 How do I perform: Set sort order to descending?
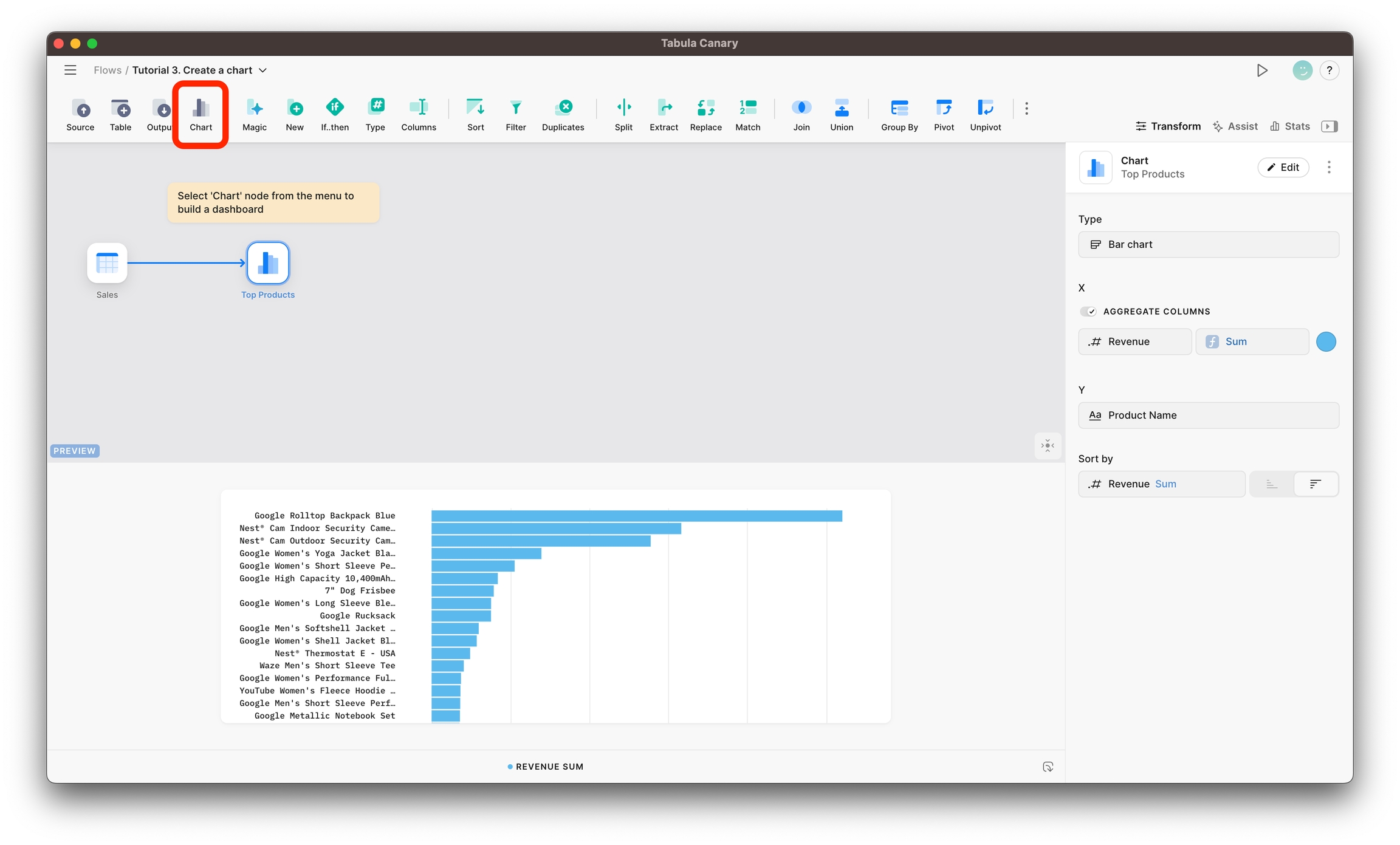[1316, 484]
